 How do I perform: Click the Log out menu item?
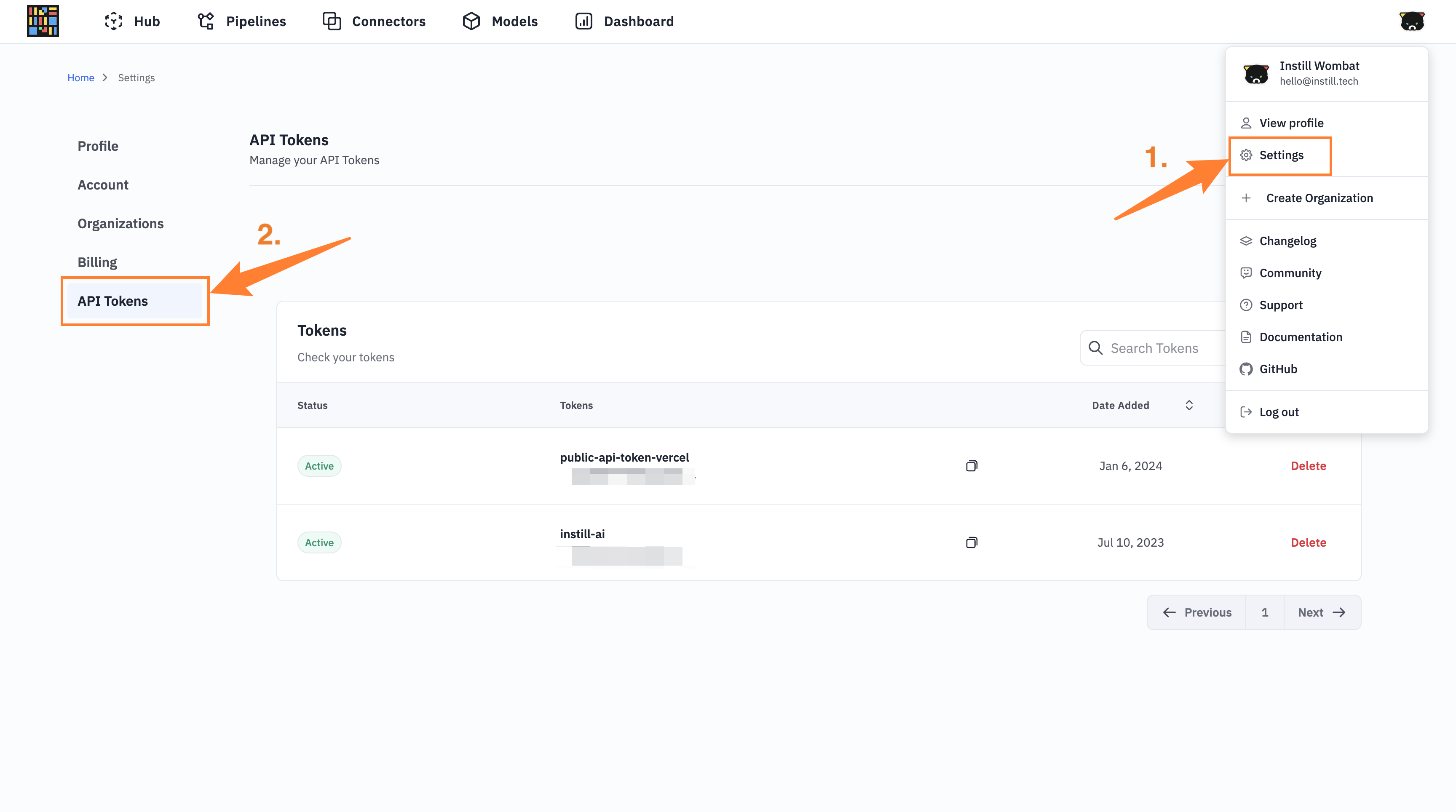1279,412
